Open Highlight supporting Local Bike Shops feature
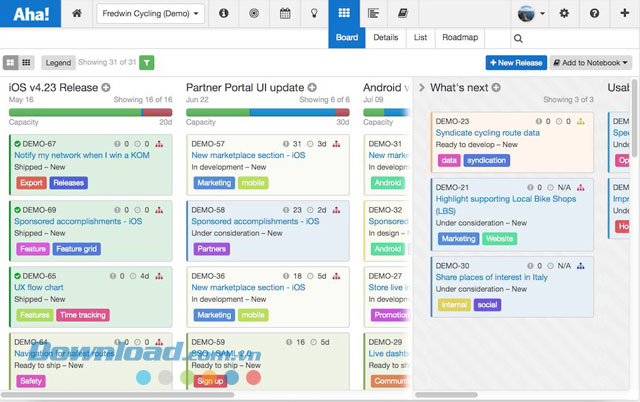The height and width of the screenshot is (402, 640). (506, 205)
